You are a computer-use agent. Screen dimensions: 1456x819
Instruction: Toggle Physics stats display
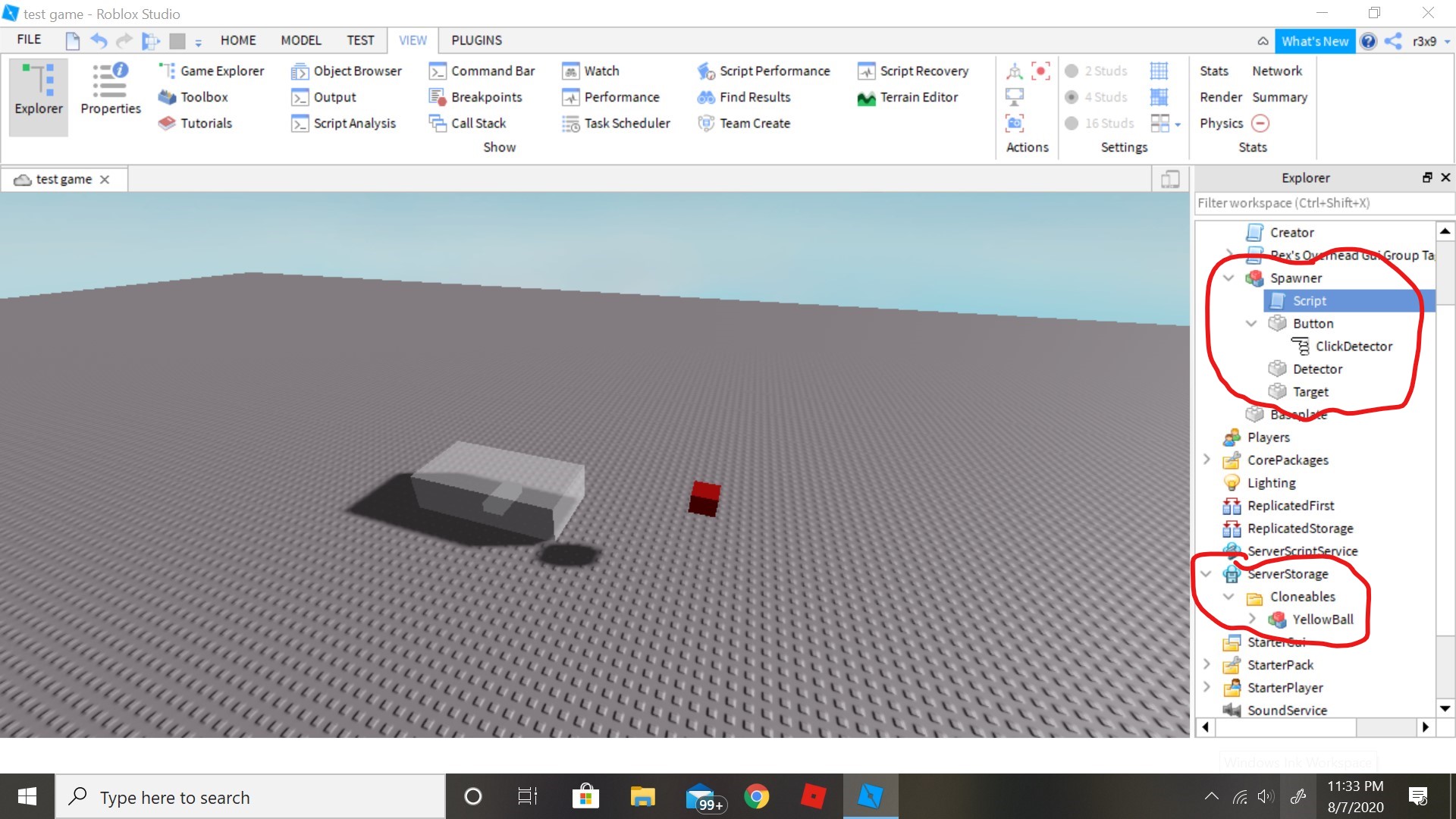1222,123
